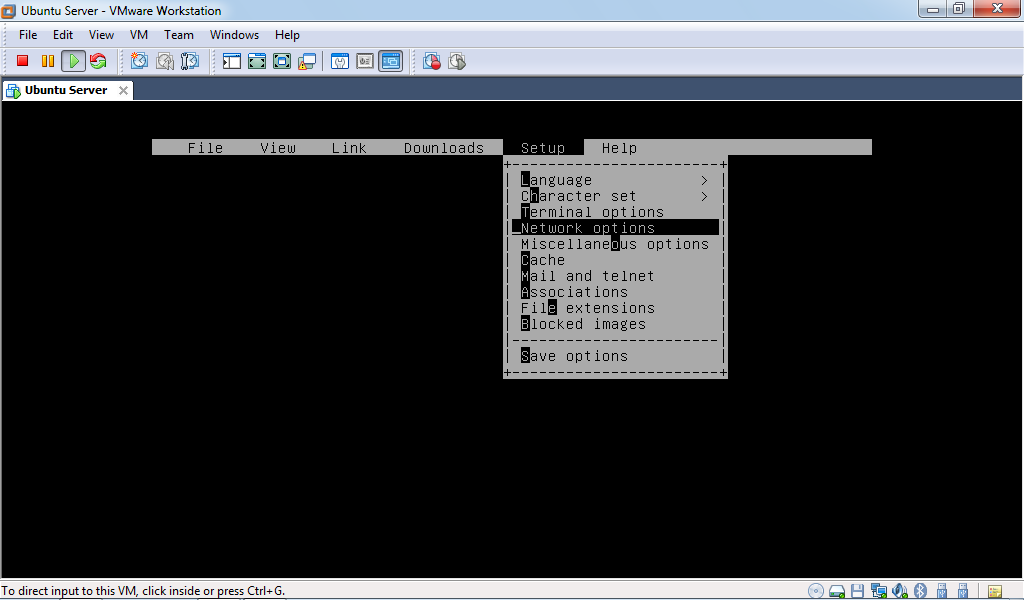The width and height of the screenshot is (1024, 600).
Task: Choose Blocked images
Action: 615,323
